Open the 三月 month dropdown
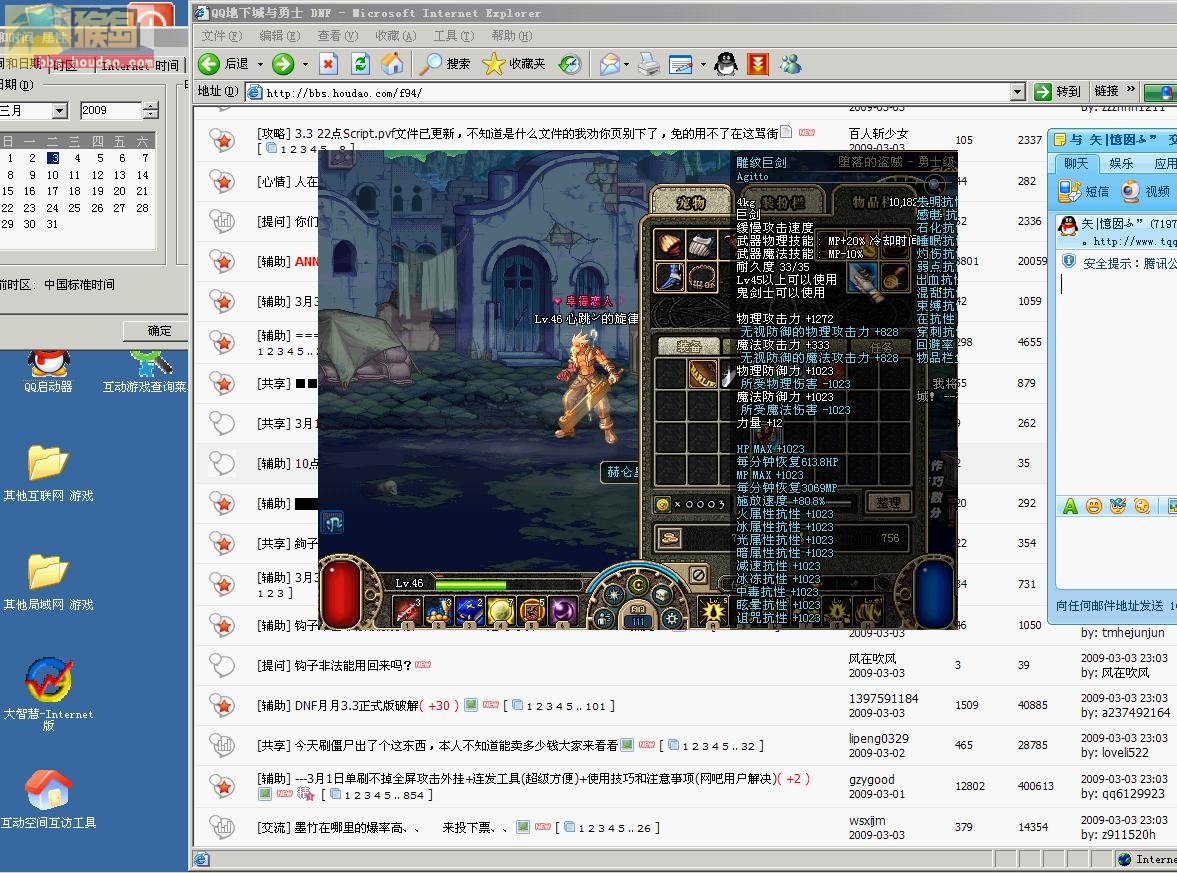Viewport: 1177px width, 873px height. (x=60, y=110)
